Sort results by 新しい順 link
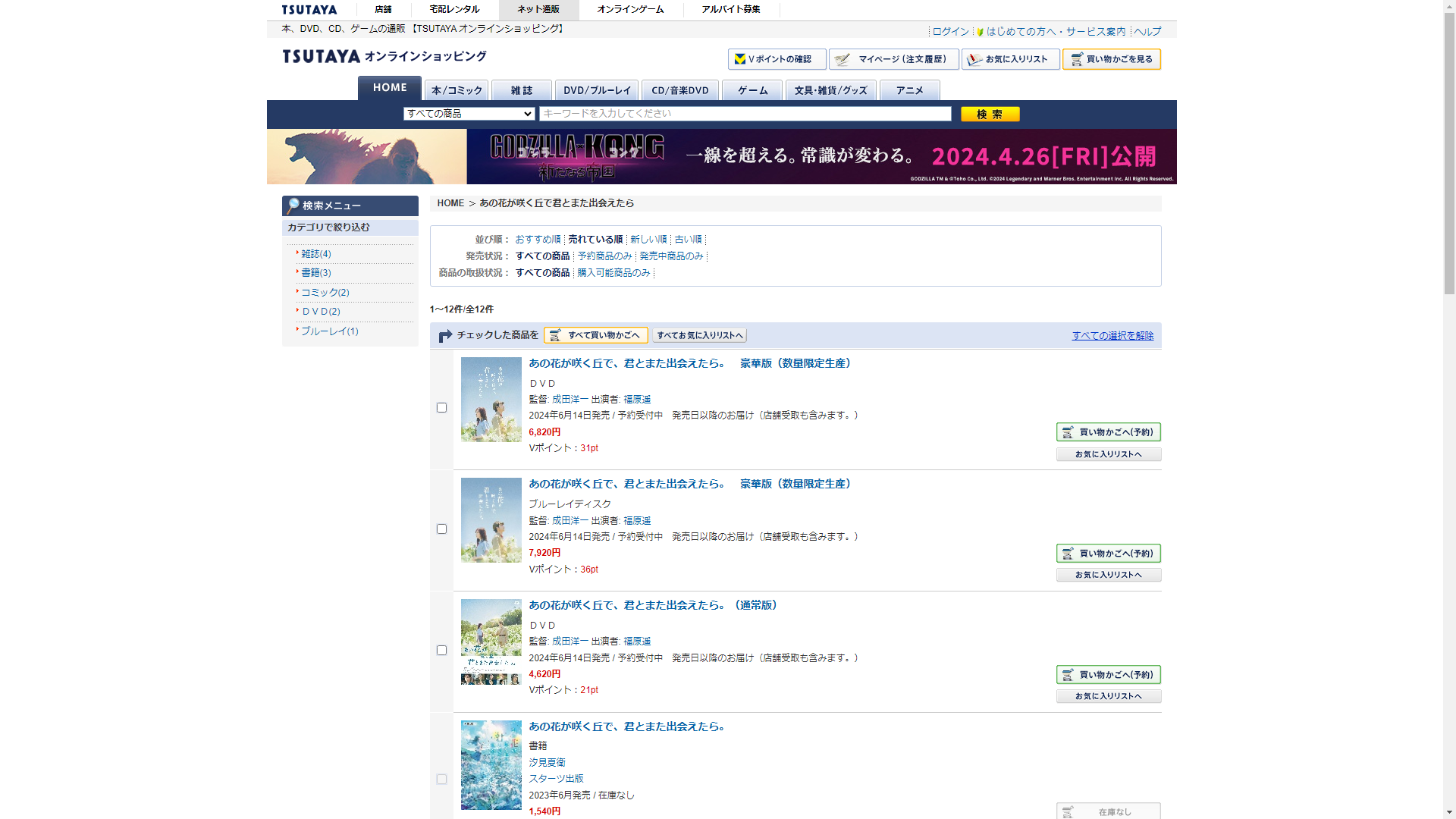The image size is (1456, 819). click(648, 240)
